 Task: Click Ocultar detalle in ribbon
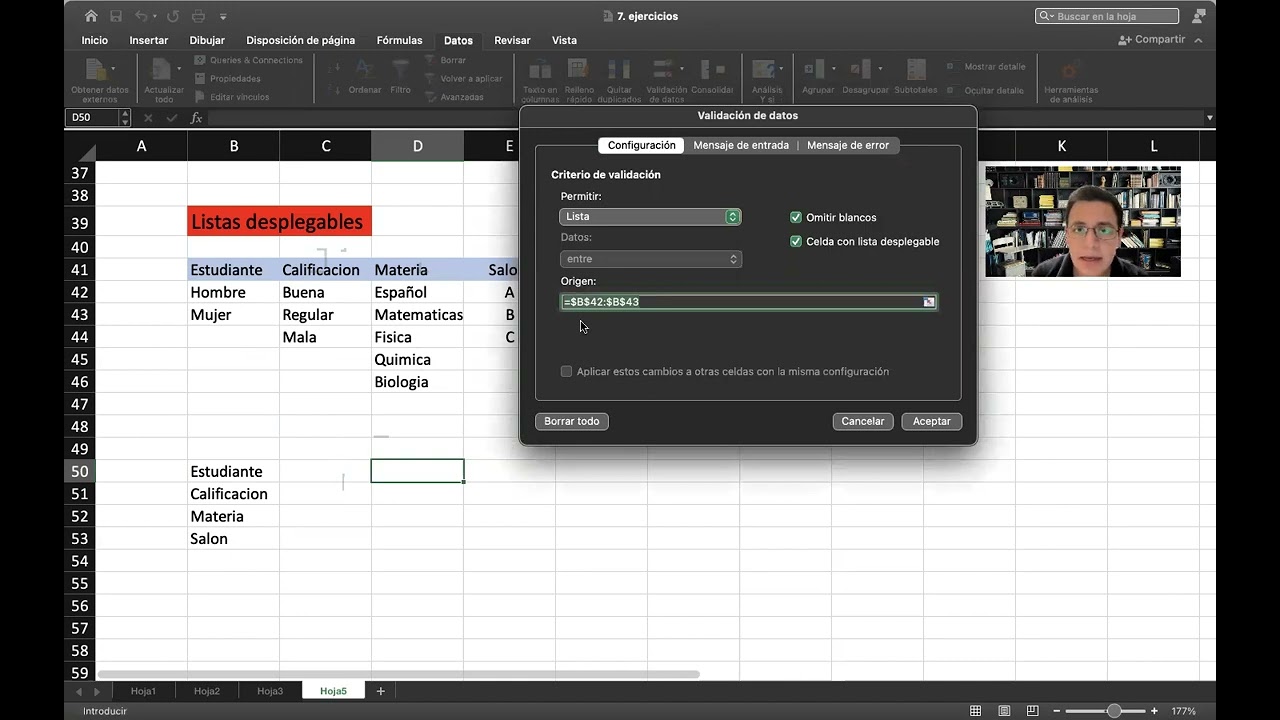pyautogui.click(x=985, y=90)
